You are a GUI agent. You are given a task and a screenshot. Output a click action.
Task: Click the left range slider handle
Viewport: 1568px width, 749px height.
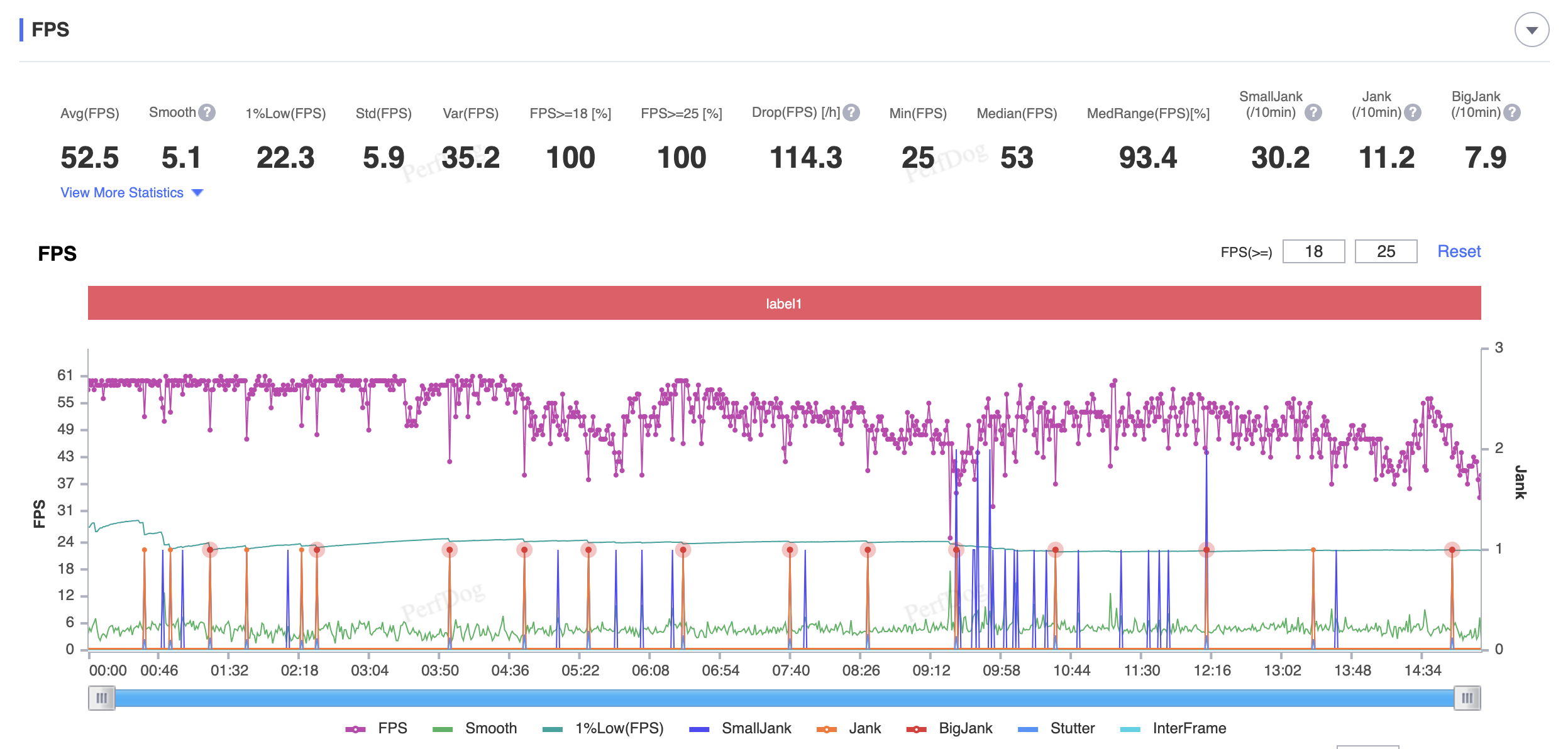(102, 698)
